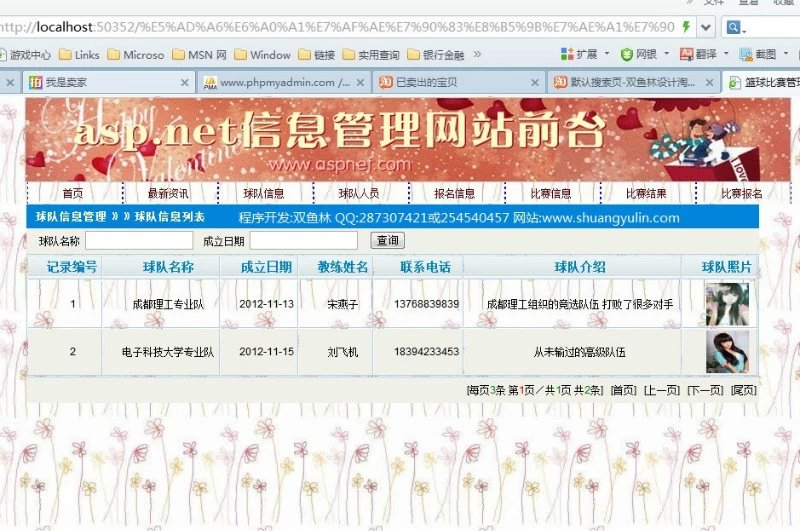The height and width of the screenshot is (531, 800).
Task: Open the 网银 toolbar menu
Action: pyautogui.click(x=644, y=54)
